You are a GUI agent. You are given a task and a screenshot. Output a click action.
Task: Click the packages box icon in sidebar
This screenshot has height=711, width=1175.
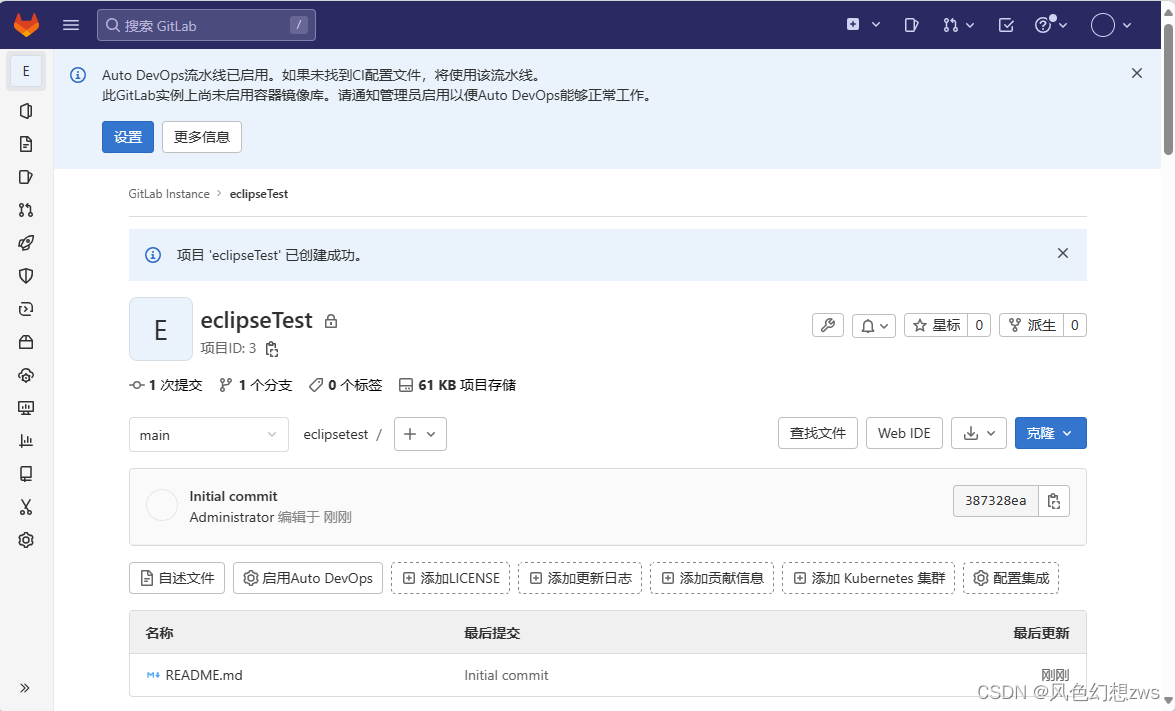pyautogui.click(x=26, y=342)
